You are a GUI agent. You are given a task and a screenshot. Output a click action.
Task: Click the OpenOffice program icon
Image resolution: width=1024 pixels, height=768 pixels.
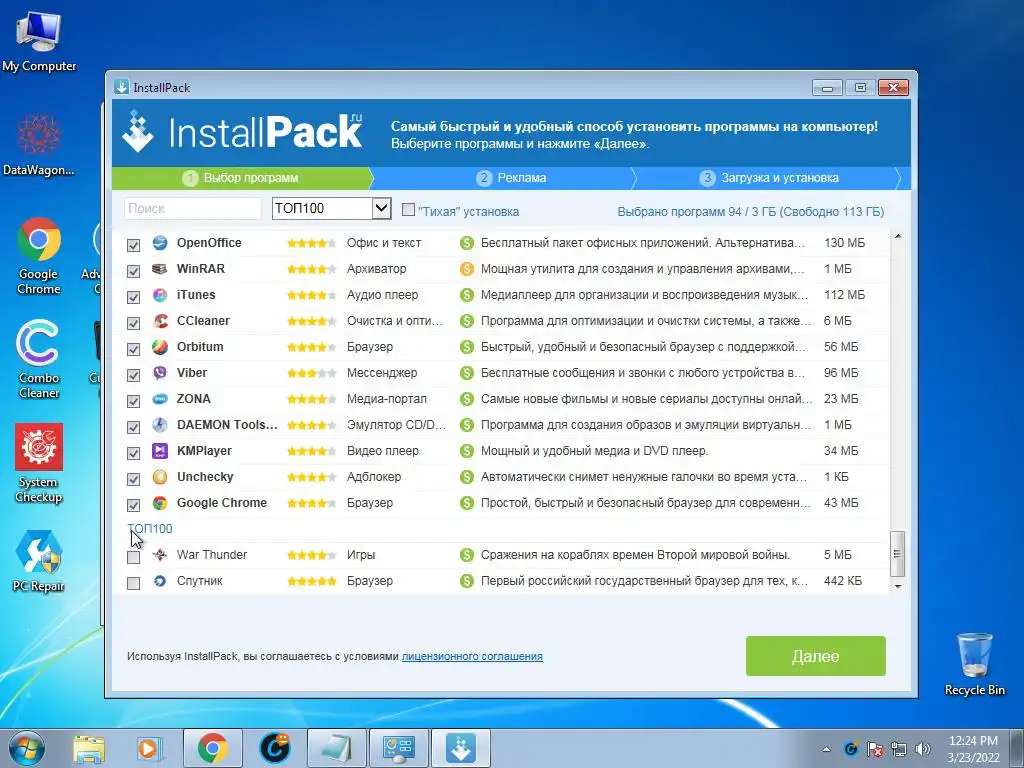pyautogui.click(x=160, y=243)
